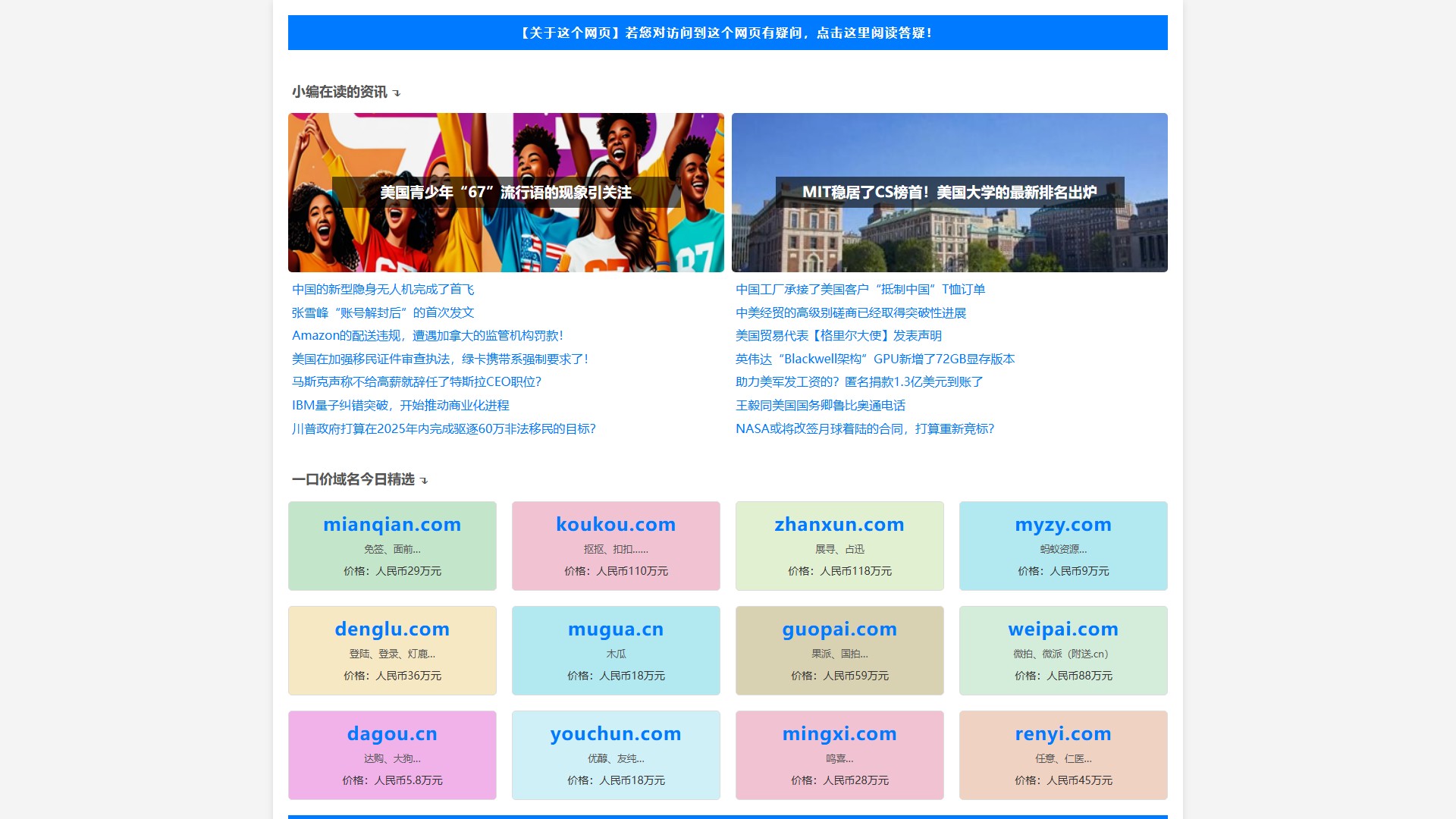This screenshot has width=1456, height=819.
Task: Open the NASA 月球着陆合同 article link
Action: (x=864, y=428)
